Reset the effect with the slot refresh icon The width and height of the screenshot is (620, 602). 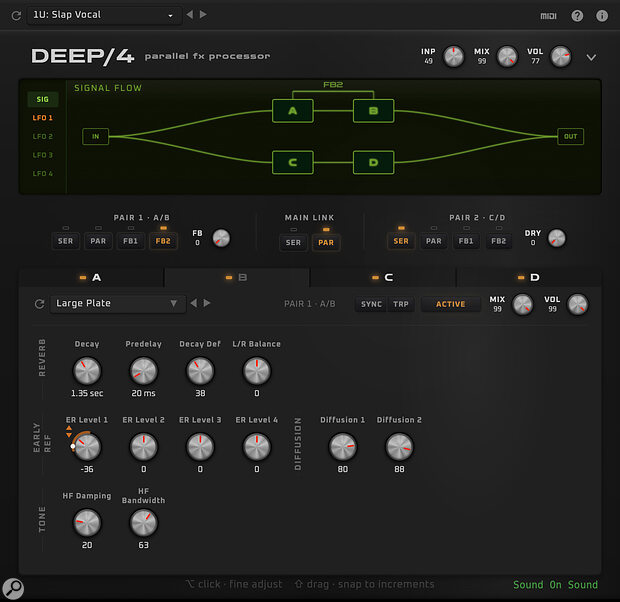click(x=40, y=304)
